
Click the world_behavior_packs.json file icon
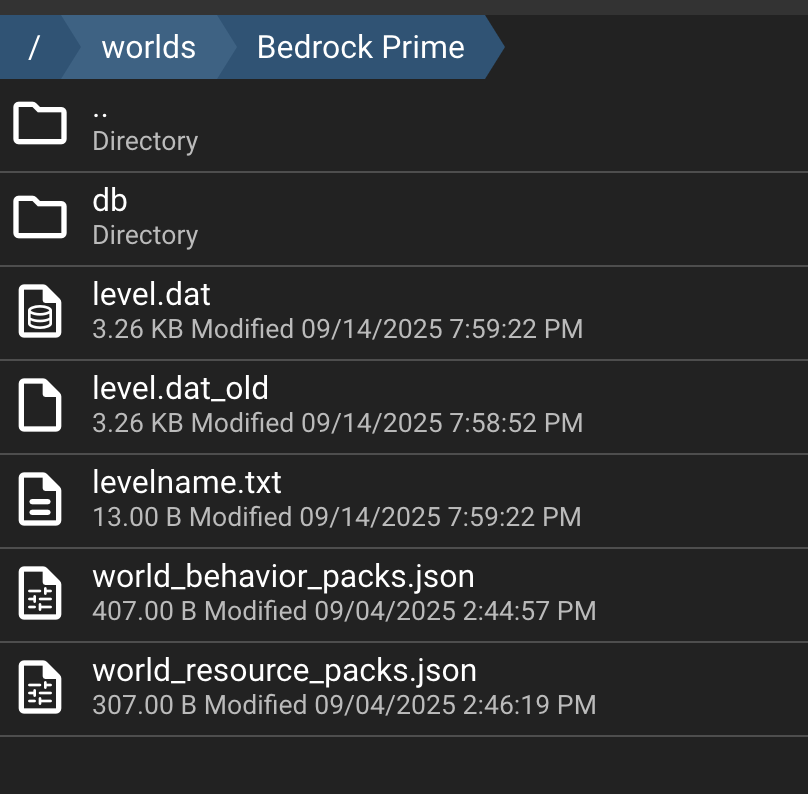click(40, 594)
